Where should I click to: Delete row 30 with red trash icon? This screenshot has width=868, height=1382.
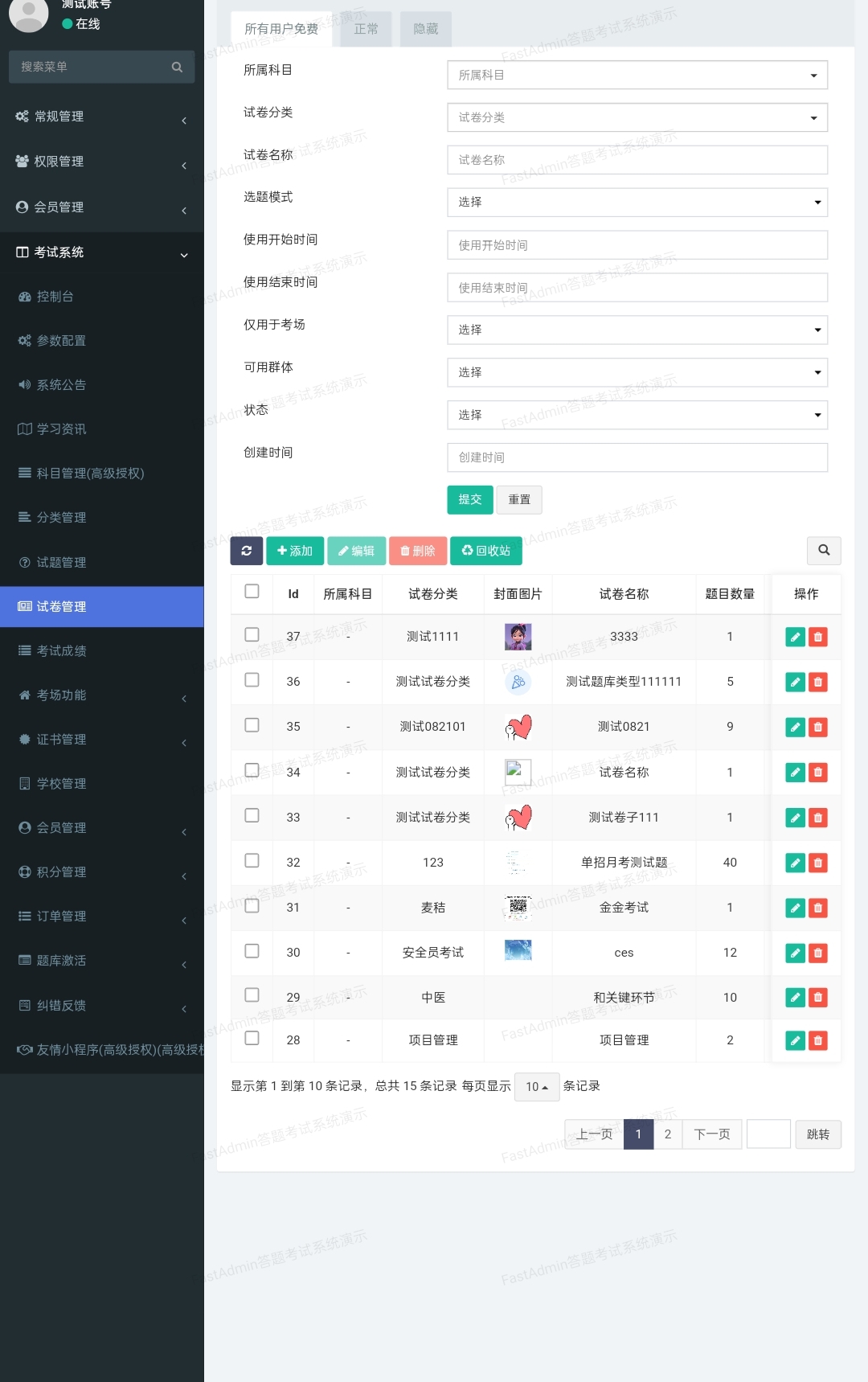pos(818,953)
